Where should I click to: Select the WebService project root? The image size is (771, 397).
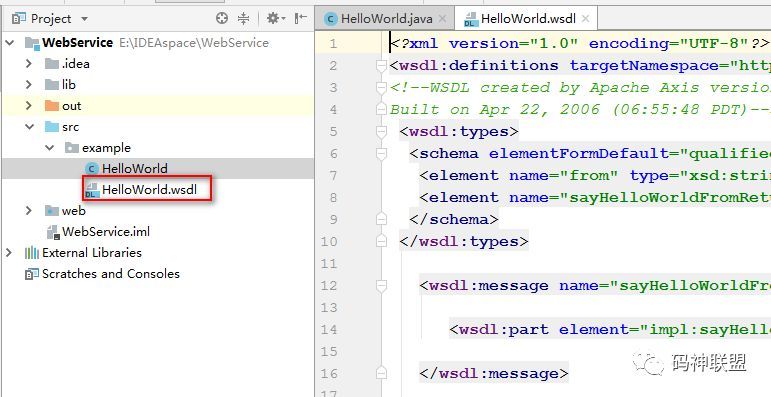(x=78, y=43)
